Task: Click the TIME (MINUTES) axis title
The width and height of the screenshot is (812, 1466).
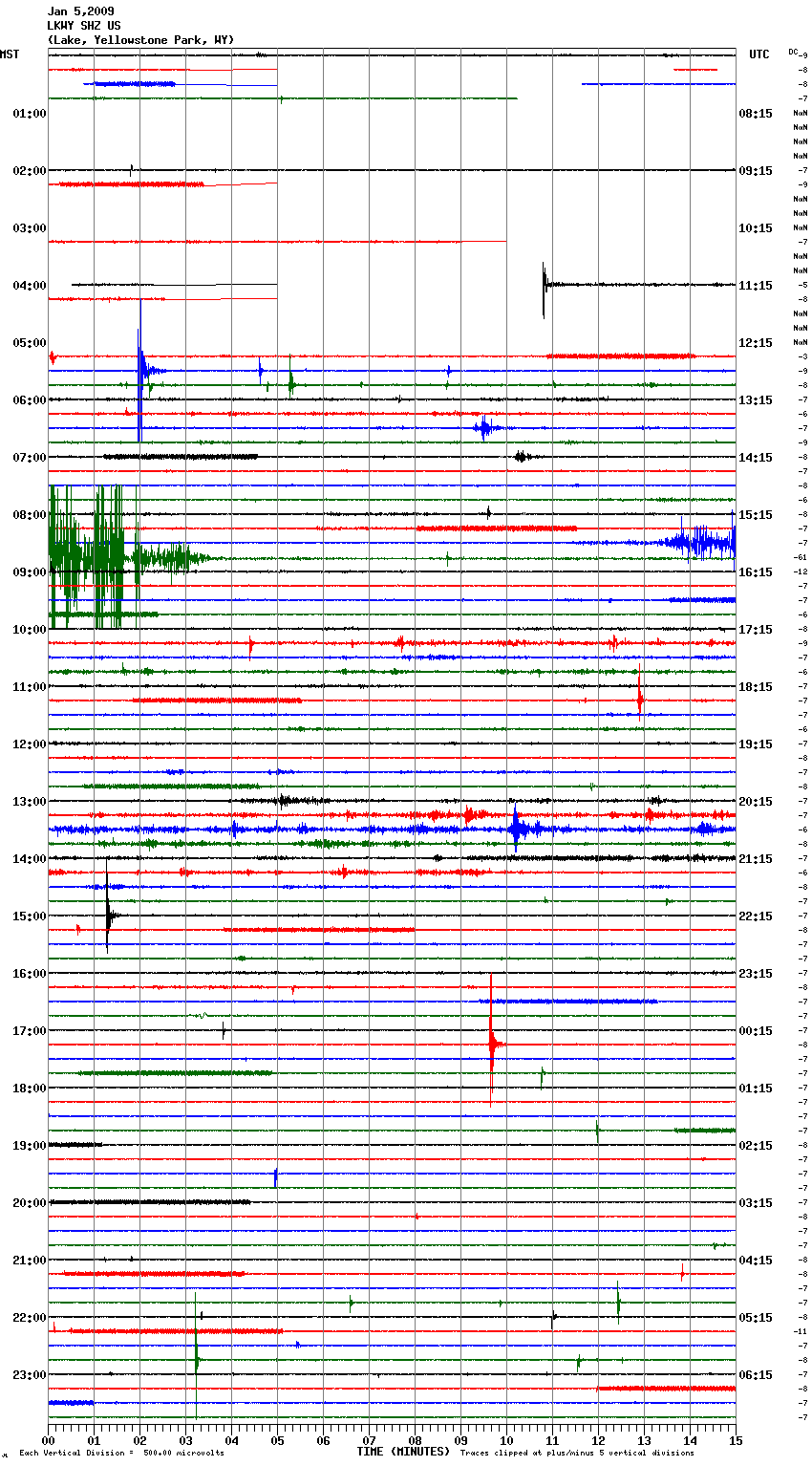Action: (403, 1452)
